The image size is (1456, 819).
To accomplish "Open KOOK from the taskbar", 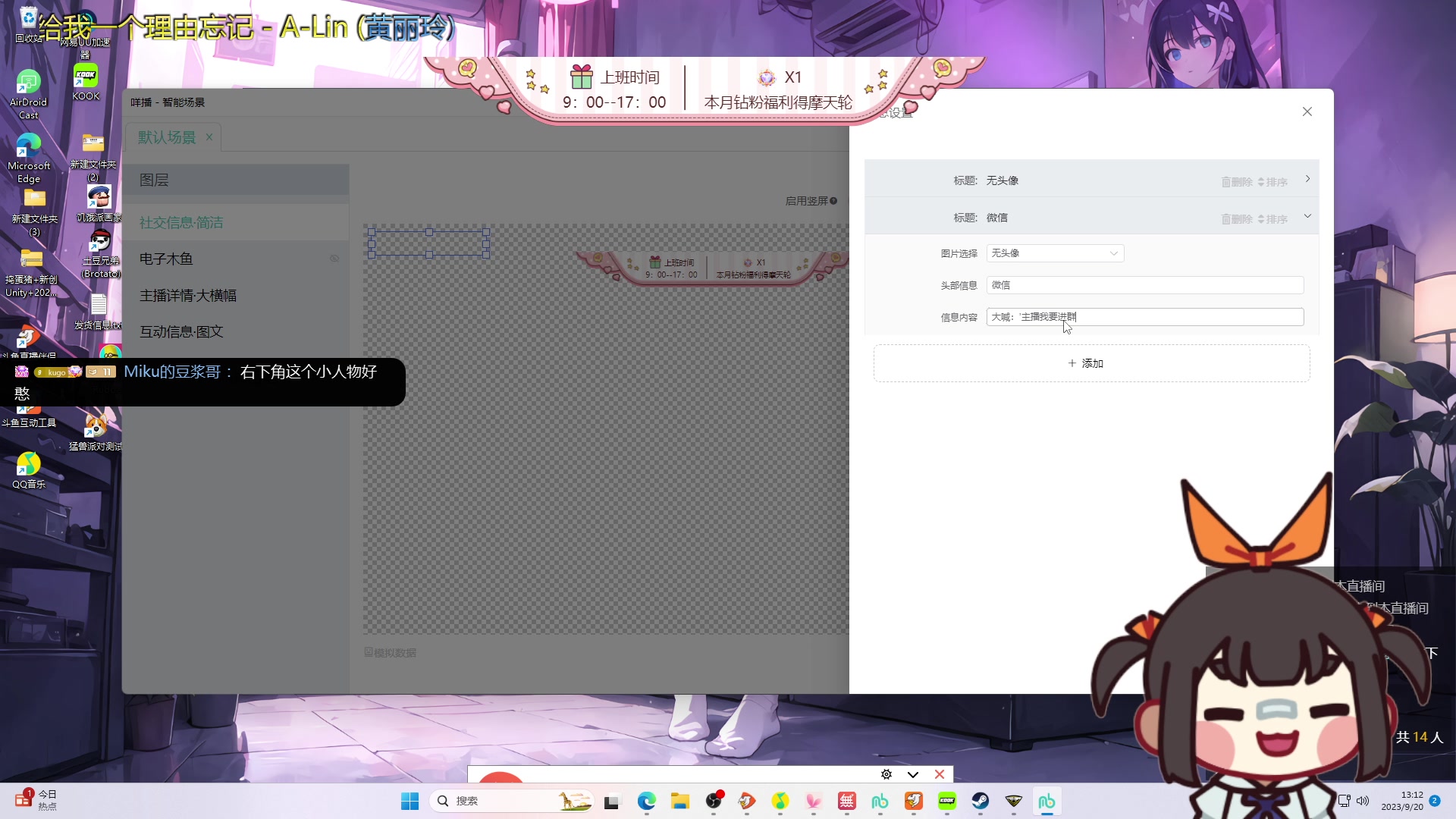I will (x=947, y=801).
